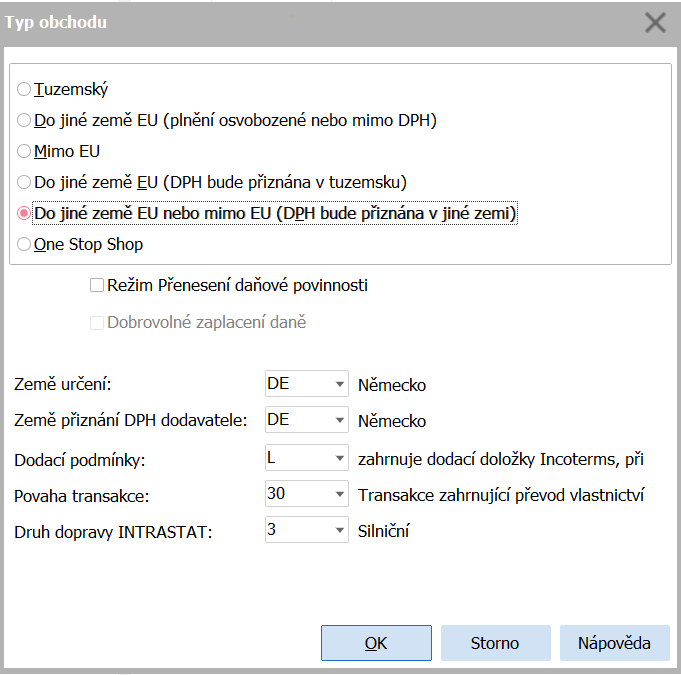Select the Tuzemský radio option
The width and height of the screenshot is (681, 675).
point(25,90)
